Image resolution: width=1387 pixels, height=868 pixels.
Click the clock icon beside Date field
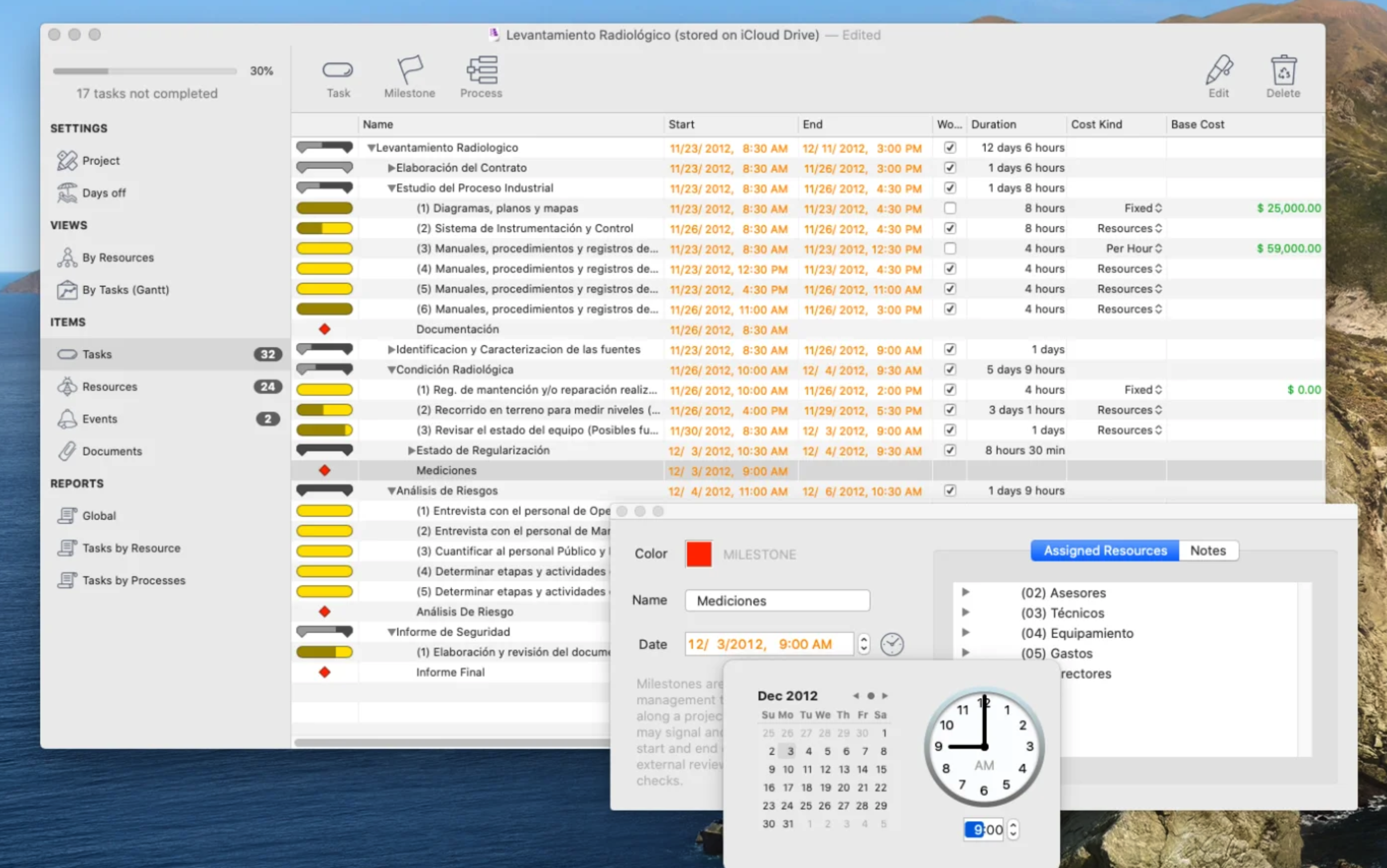[x=891, y=644]
